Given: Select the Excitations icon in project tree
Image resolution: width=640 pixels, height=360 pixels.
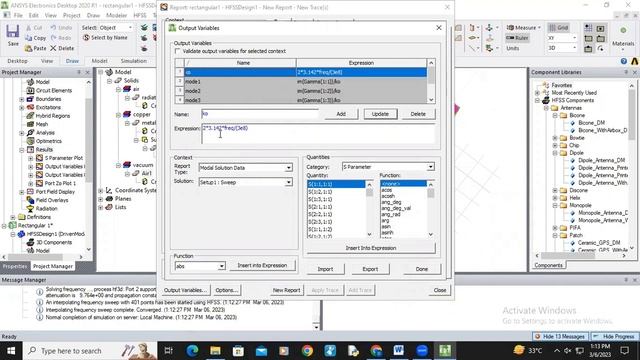Looking at the screenshot, I should pyautogui.click(x=30, y=107).
